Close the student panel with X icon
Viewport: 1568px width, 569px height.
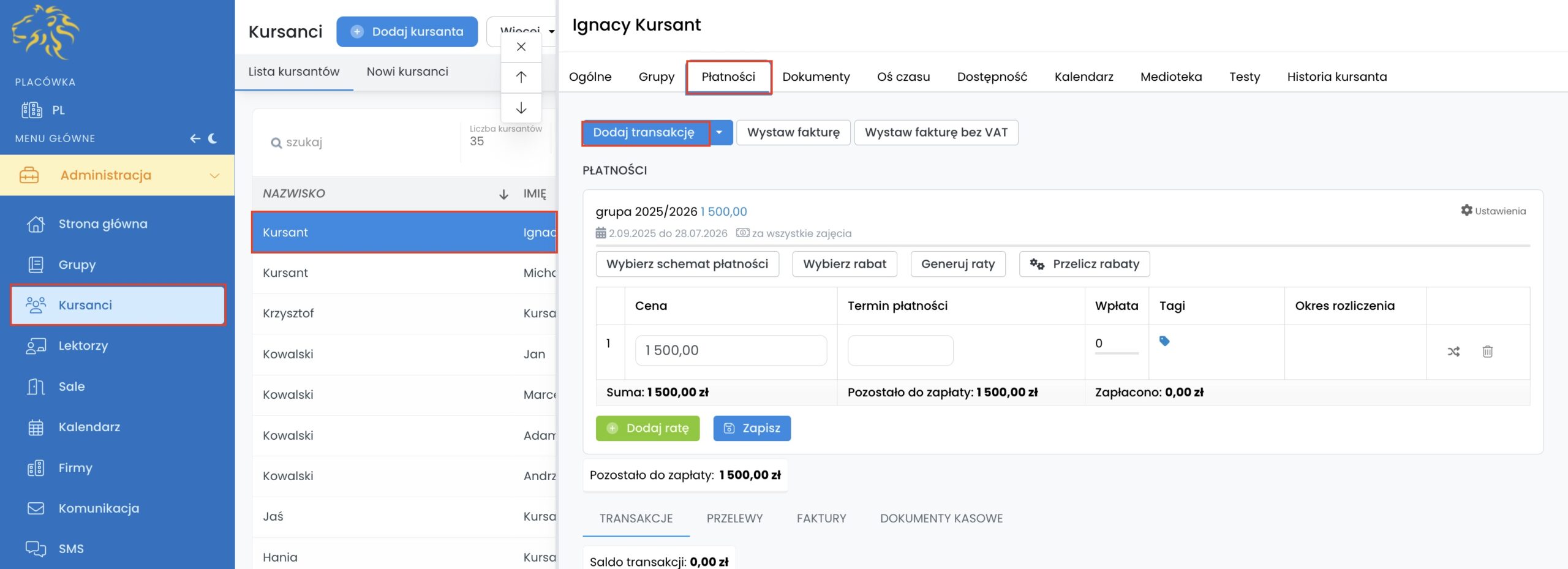pyautogui.click(x=521, y=47)
